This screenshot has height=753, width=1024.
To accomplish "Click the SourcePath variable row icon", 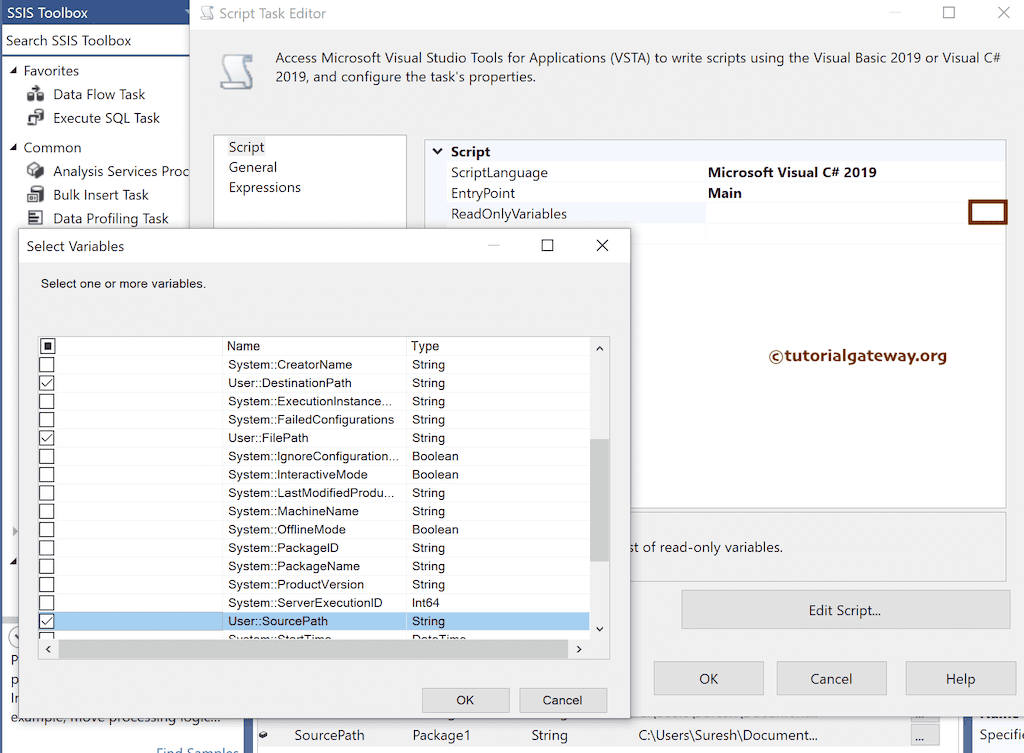I will click(263, 735).
